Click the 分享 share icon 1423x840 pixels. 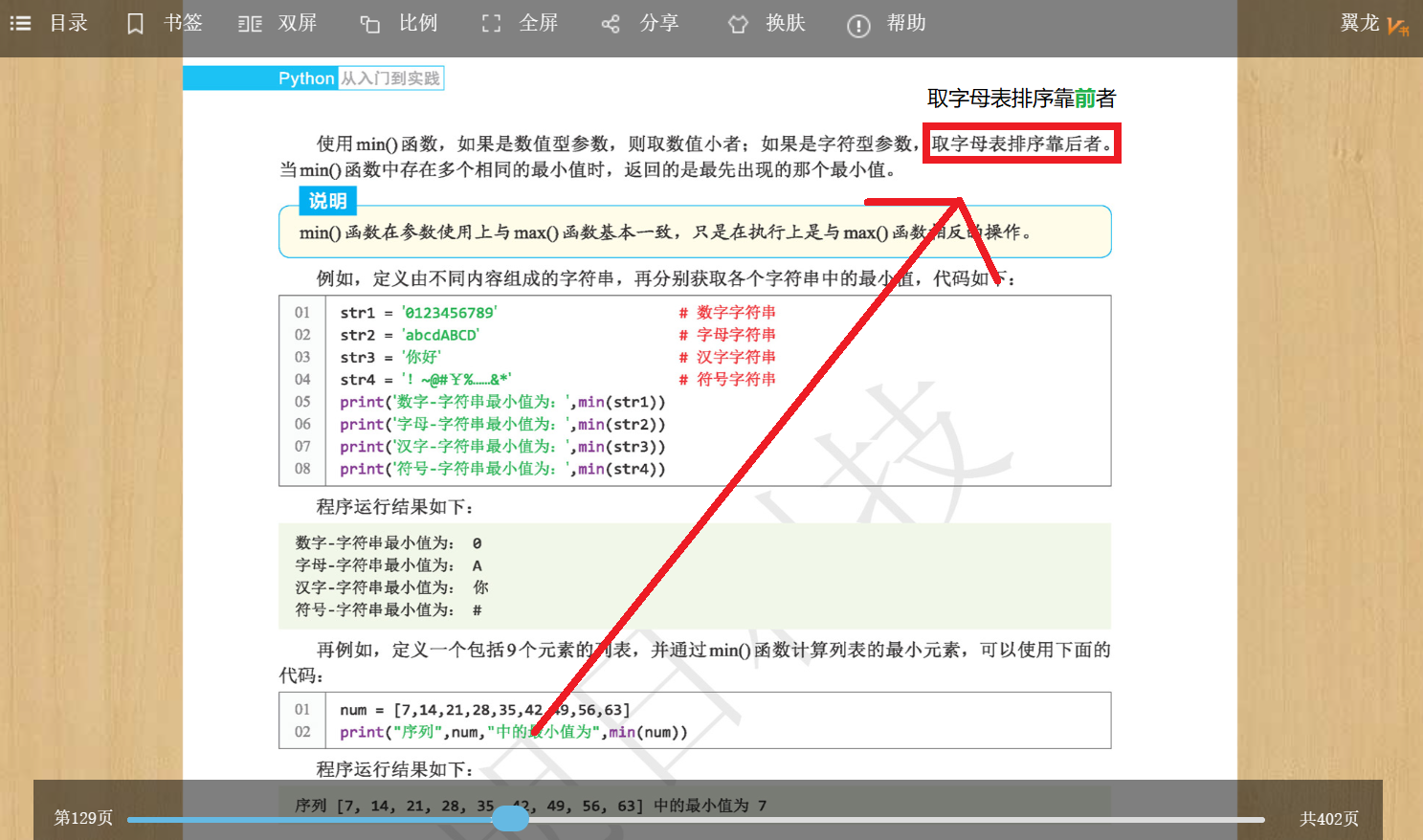point(611,24)
